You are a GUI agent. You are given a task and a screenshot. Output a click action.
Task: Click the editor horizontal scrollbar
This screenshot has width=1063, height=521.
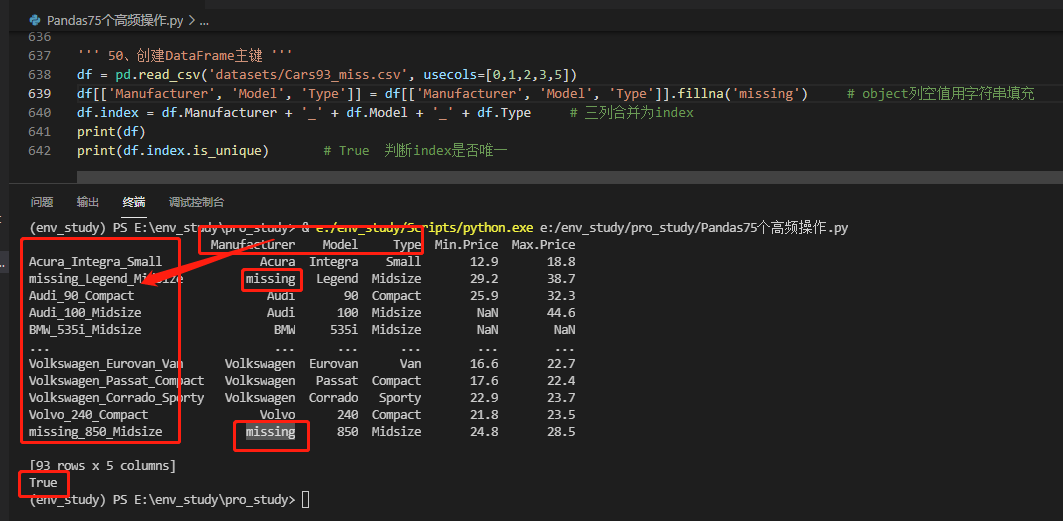[569, 177]
